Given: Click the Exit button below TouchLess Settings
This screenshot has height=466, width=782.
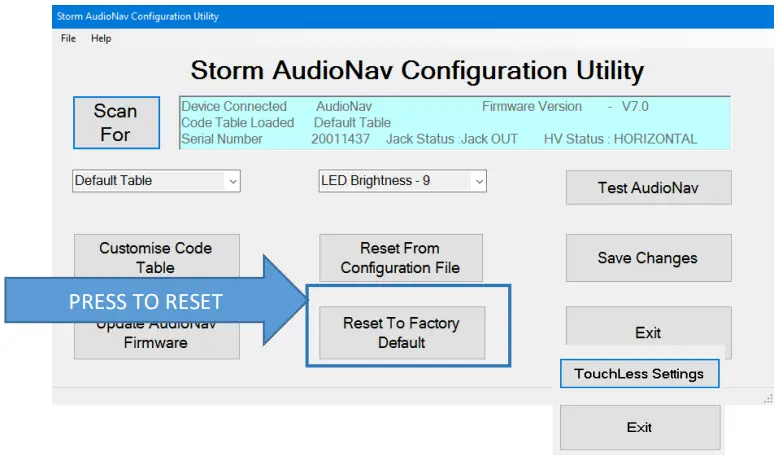Looking at the screenshot, I should (640, 428).
